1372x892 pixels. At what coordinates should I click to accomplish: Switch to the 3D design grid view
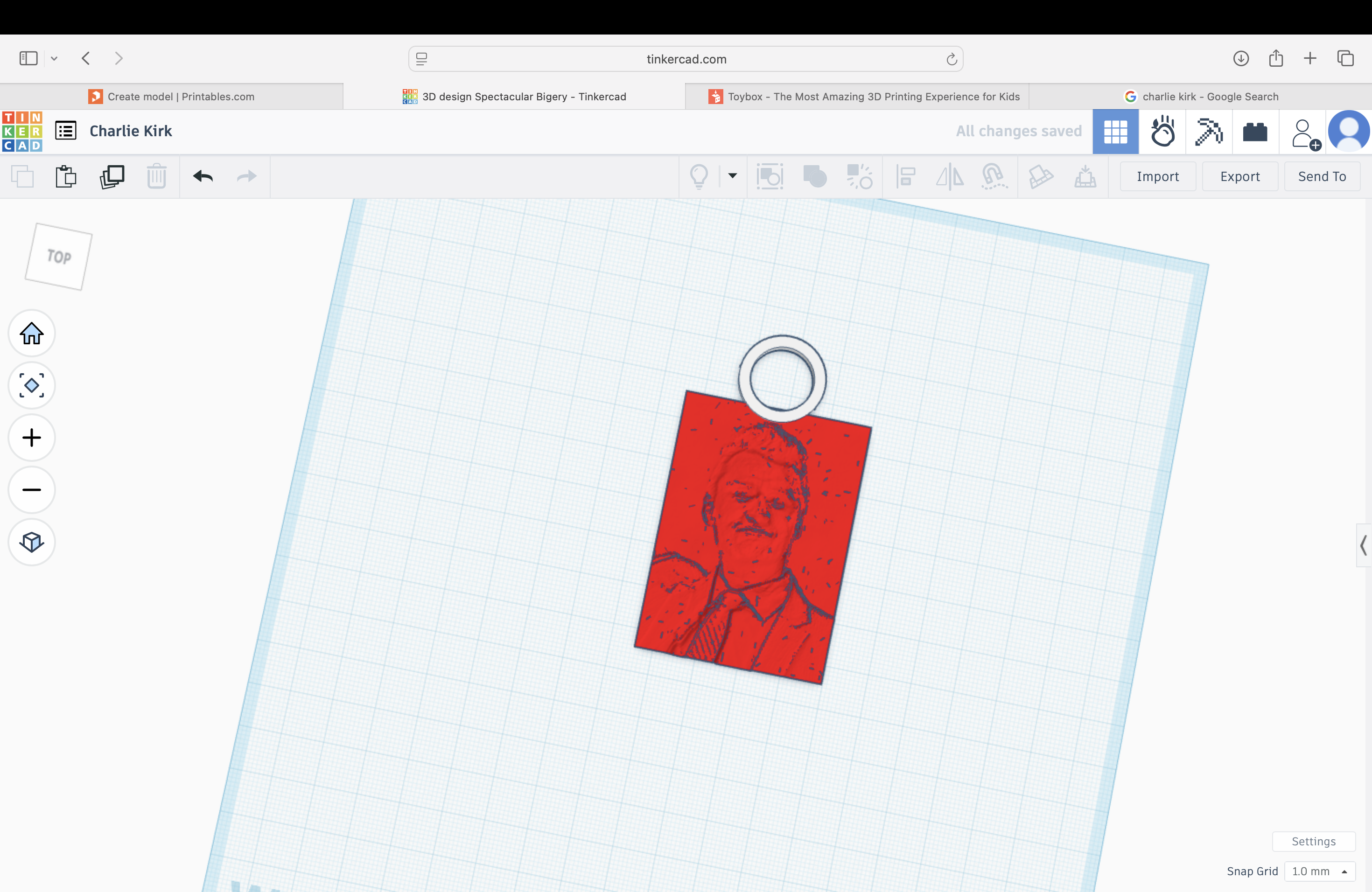tap(1115, 132)
